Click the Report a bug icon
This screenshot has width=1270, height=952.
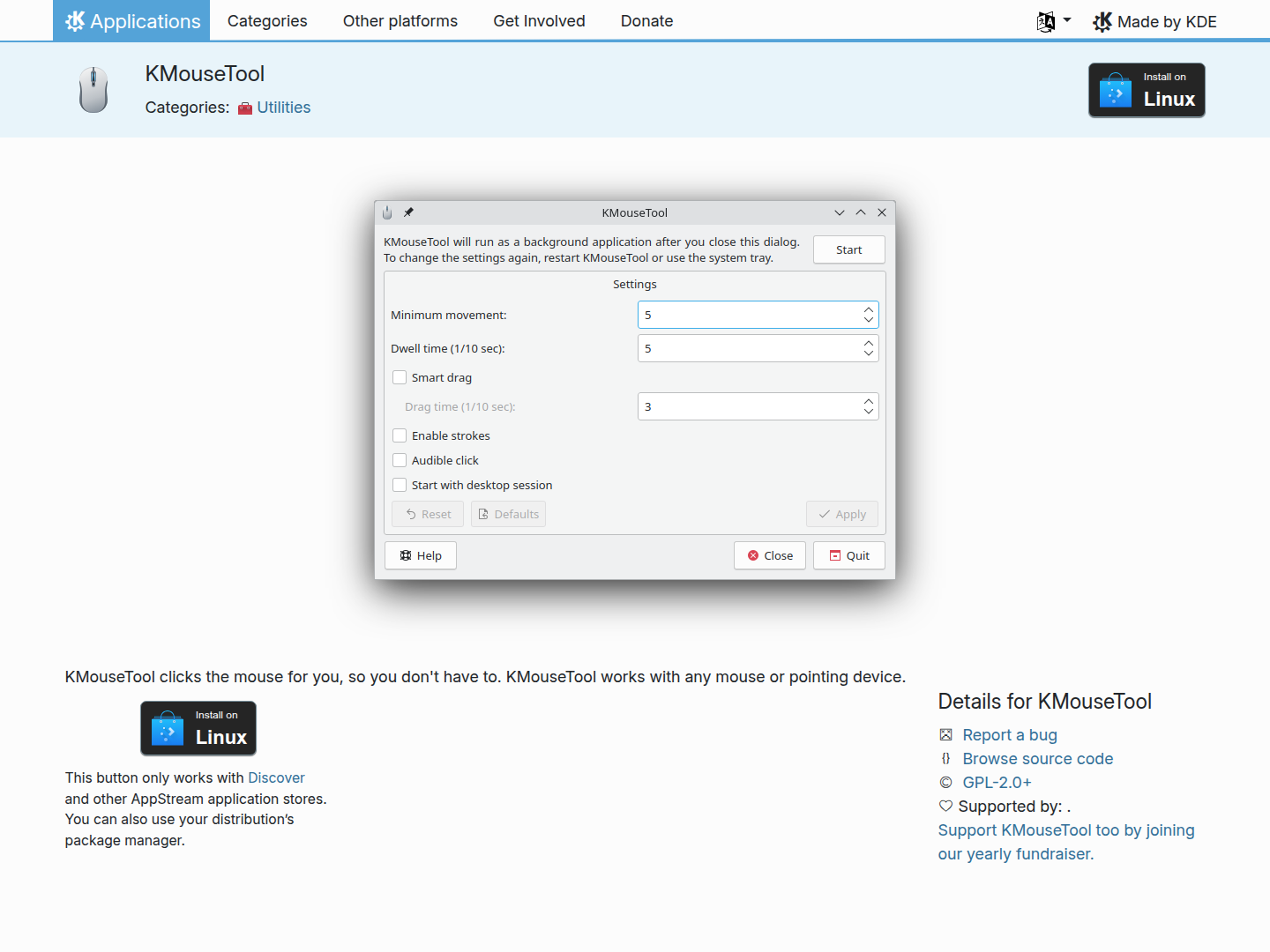pyautogui.click(x=946, y=734)
